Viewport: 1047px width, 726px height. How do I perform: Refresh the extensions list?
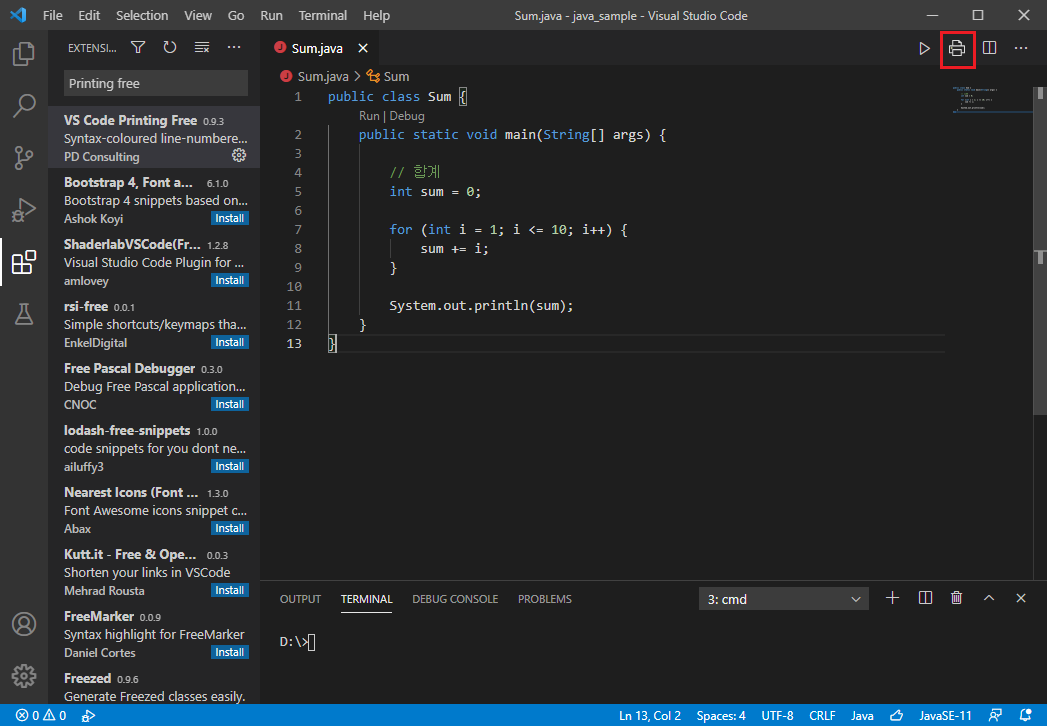coord(170,47)
